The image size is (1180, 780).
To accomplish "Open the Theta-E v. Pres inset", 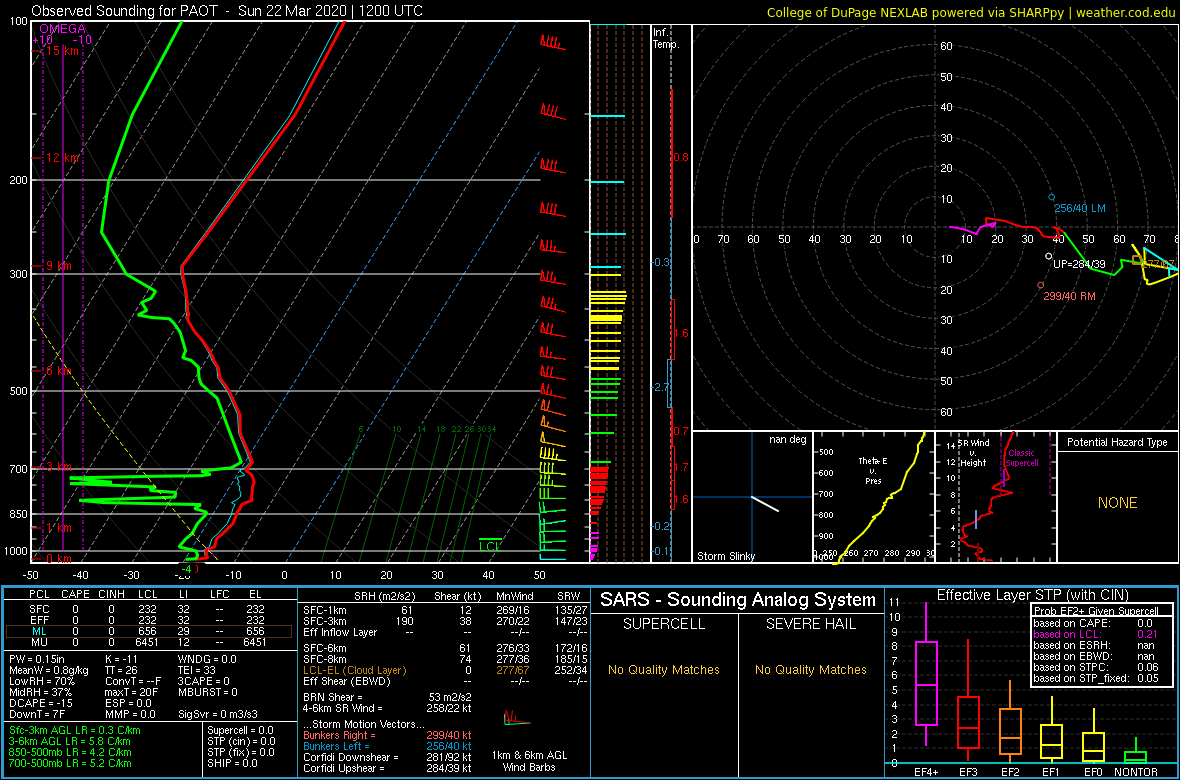I will point(872,497).
